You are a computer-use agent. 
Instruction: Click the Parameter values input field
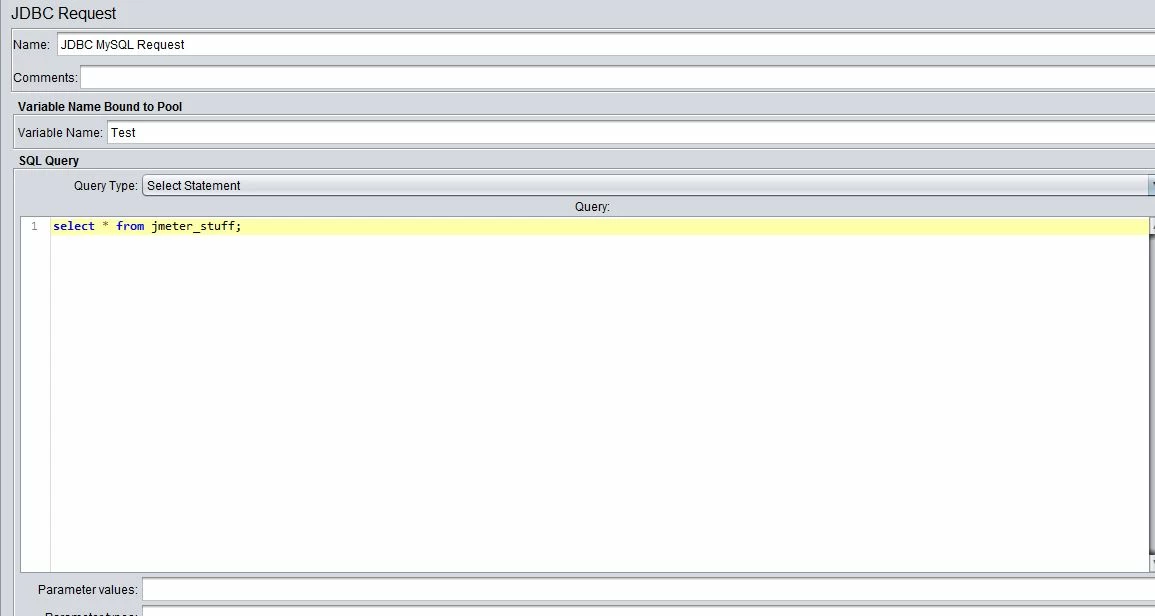tap(648, 589)
